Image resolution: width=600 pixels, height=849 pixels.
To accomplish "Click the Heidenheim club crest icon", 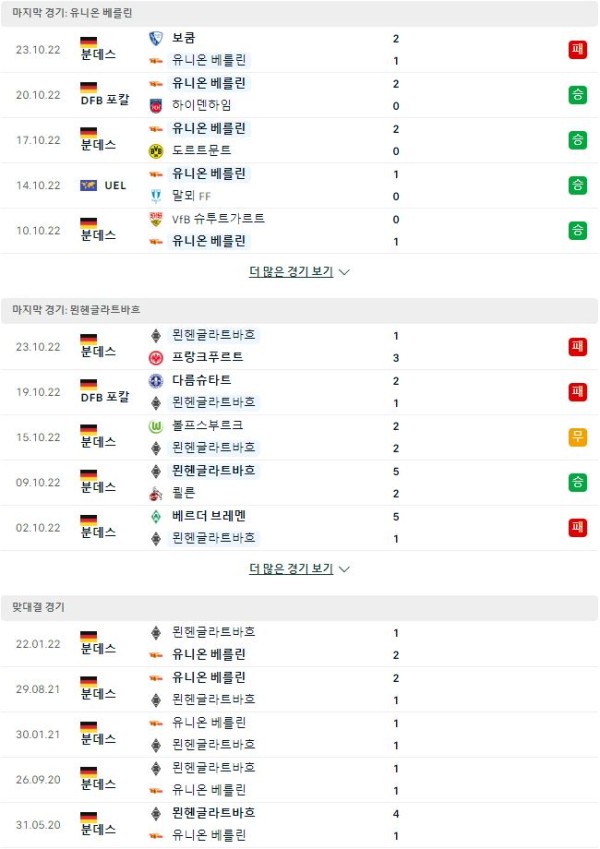I will click(156, 106).
